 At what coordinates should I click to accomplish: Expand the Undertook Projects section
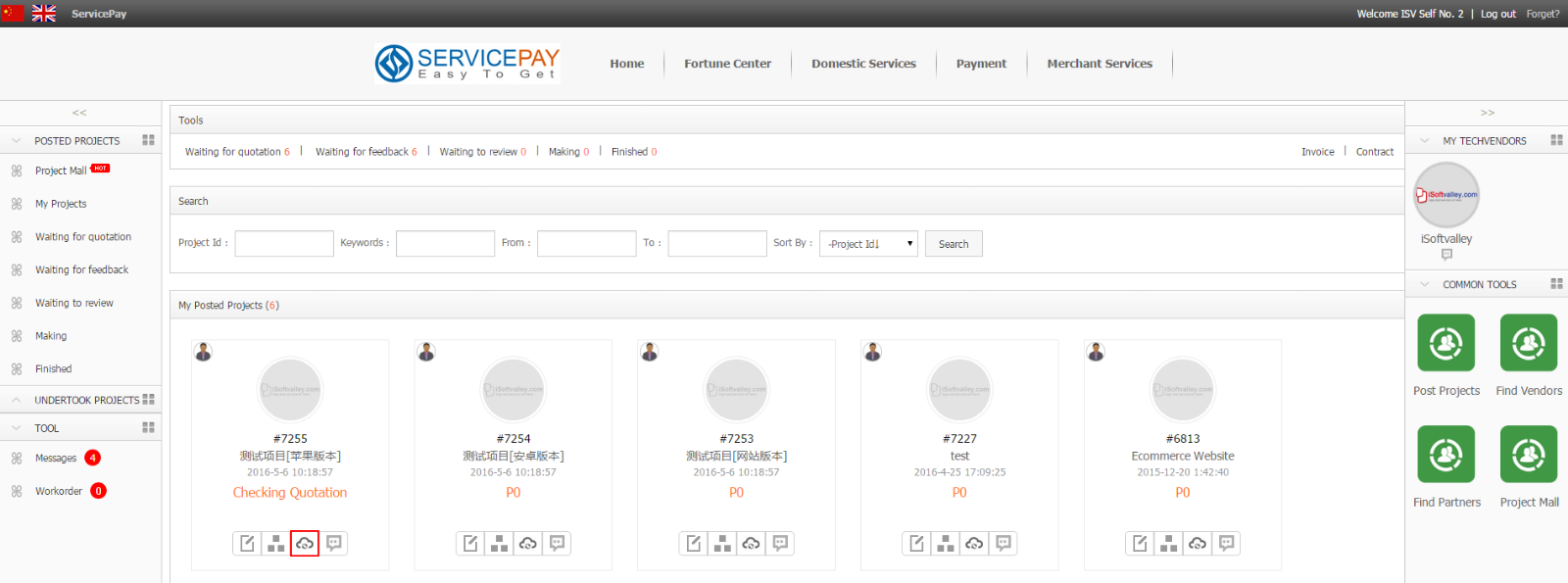point(17,400)
